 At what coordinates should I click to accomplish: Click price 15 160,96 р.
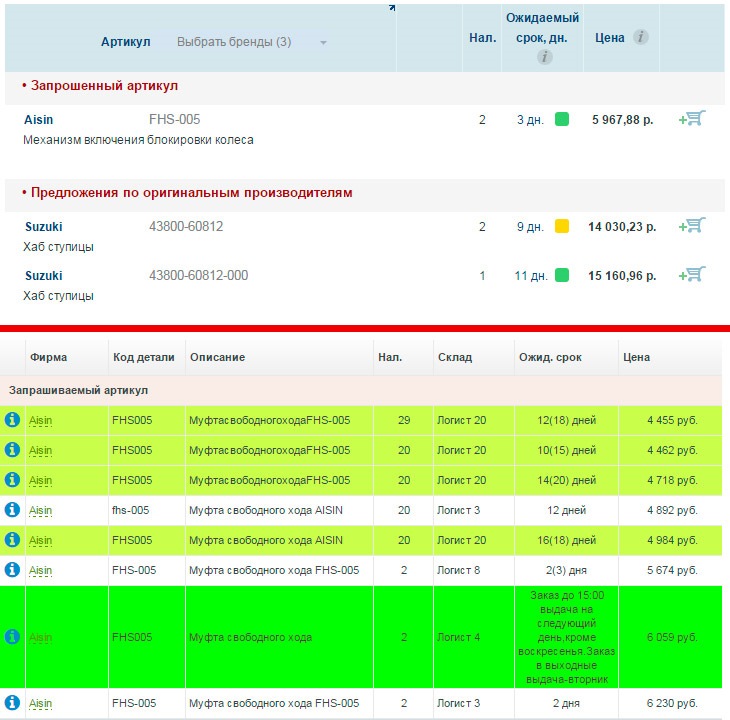[x=622, y=276]
